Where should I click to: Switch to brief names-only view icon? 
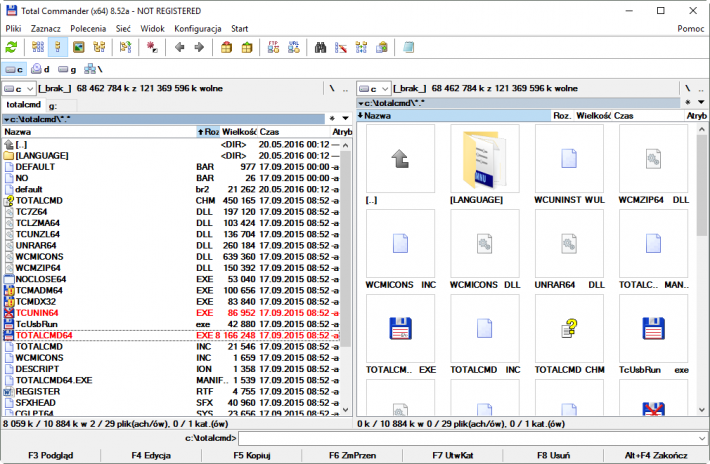coord(38,47)
